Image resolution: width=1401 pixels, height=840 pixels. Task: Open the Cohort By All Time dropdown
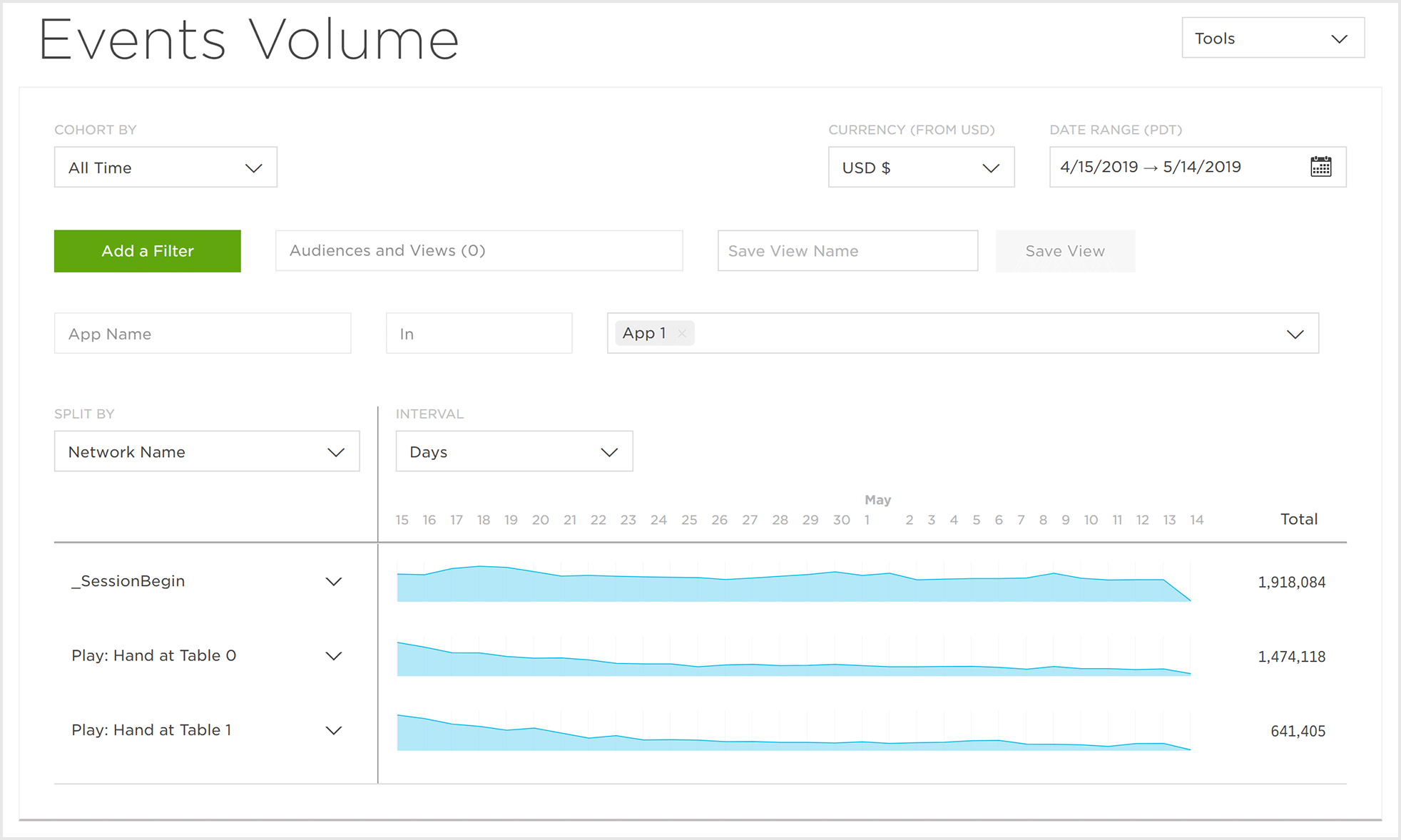coord(165,168)
